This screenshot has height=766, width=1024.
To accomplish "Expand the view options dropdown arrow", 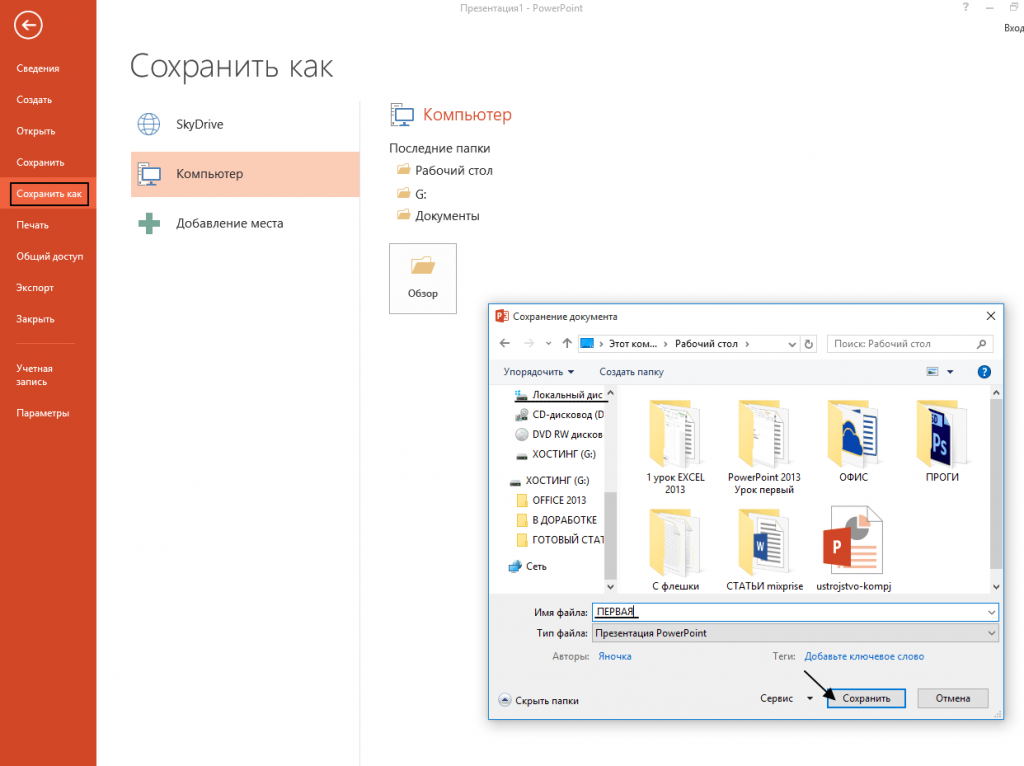I will [x=950, y=372].
